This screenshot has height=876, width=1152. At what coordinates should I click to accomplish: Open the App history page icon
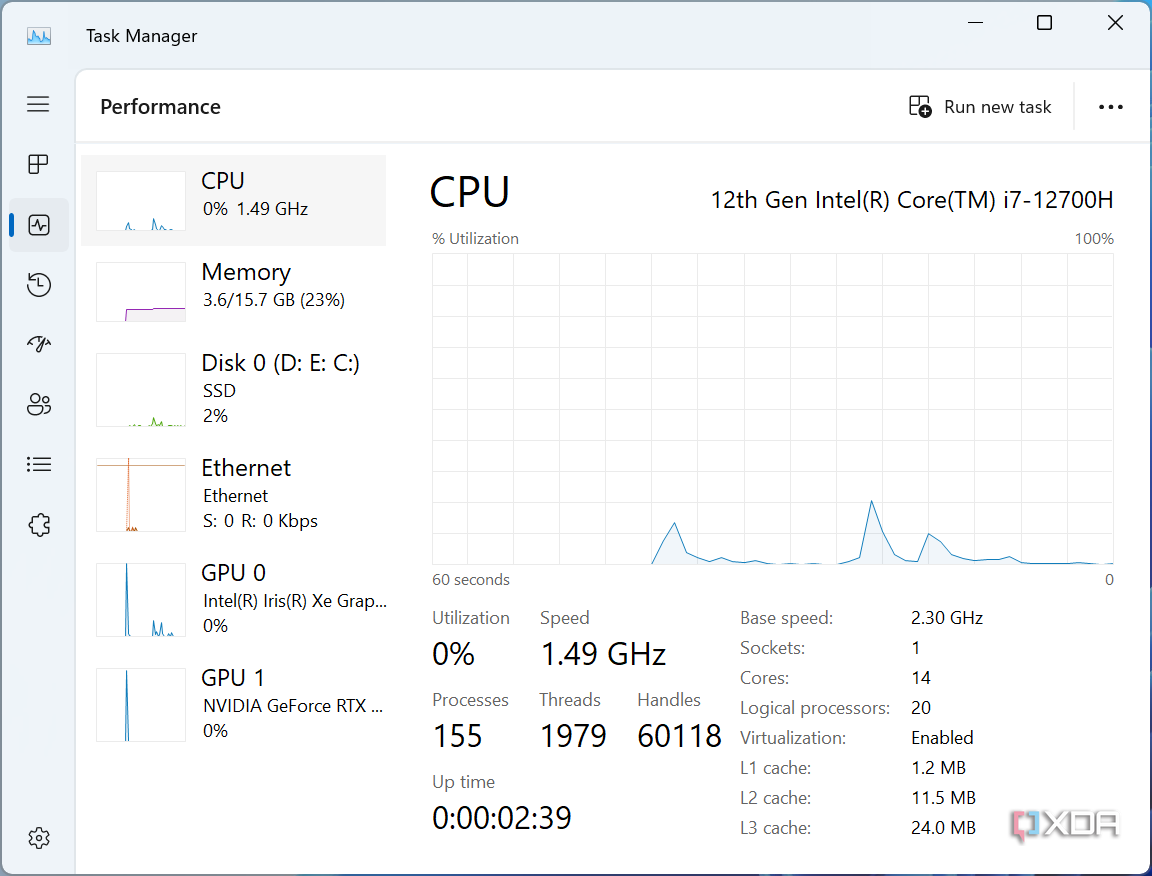(x=38, y=284)
